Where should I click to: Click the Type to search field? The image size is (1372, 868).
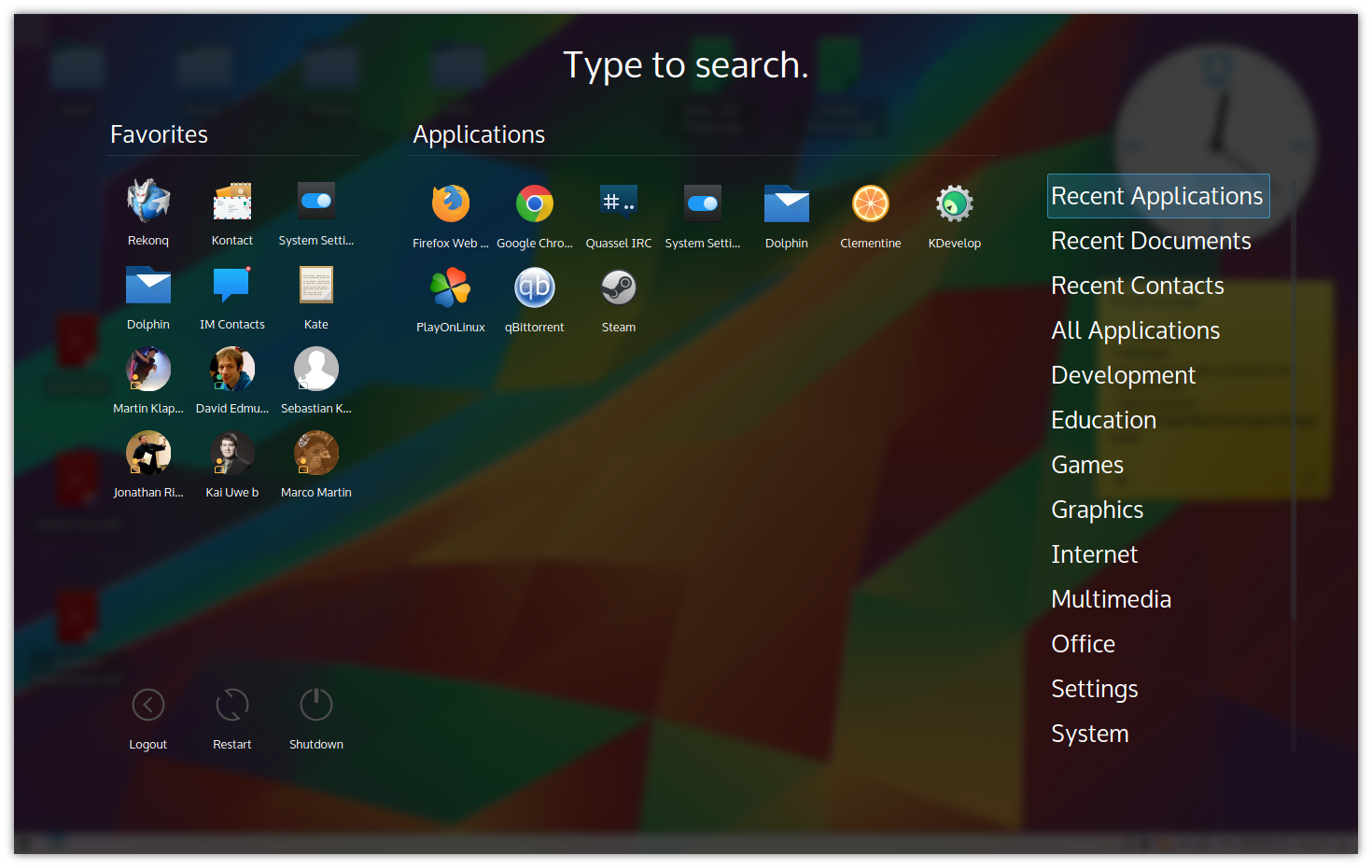(685, 64)
